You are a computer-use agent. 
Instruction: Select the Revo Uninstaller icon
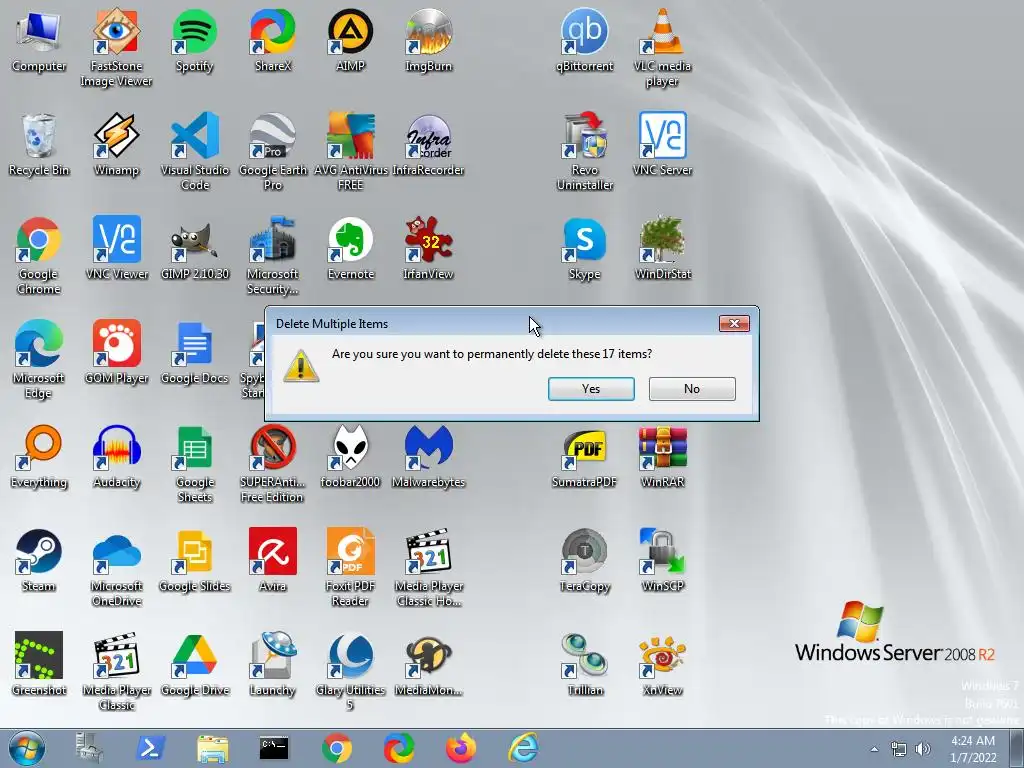(584, 152)
